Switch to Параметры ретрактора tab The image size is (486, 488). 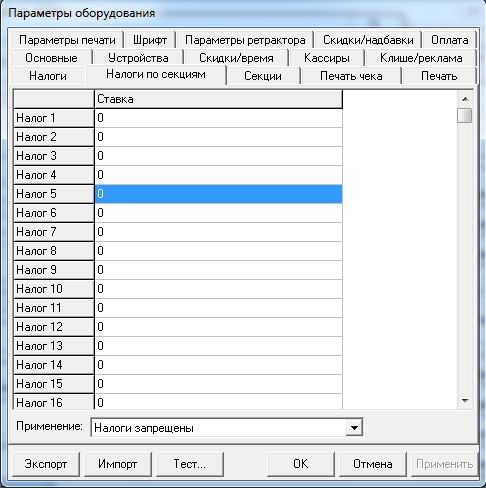tap(245, 40)
